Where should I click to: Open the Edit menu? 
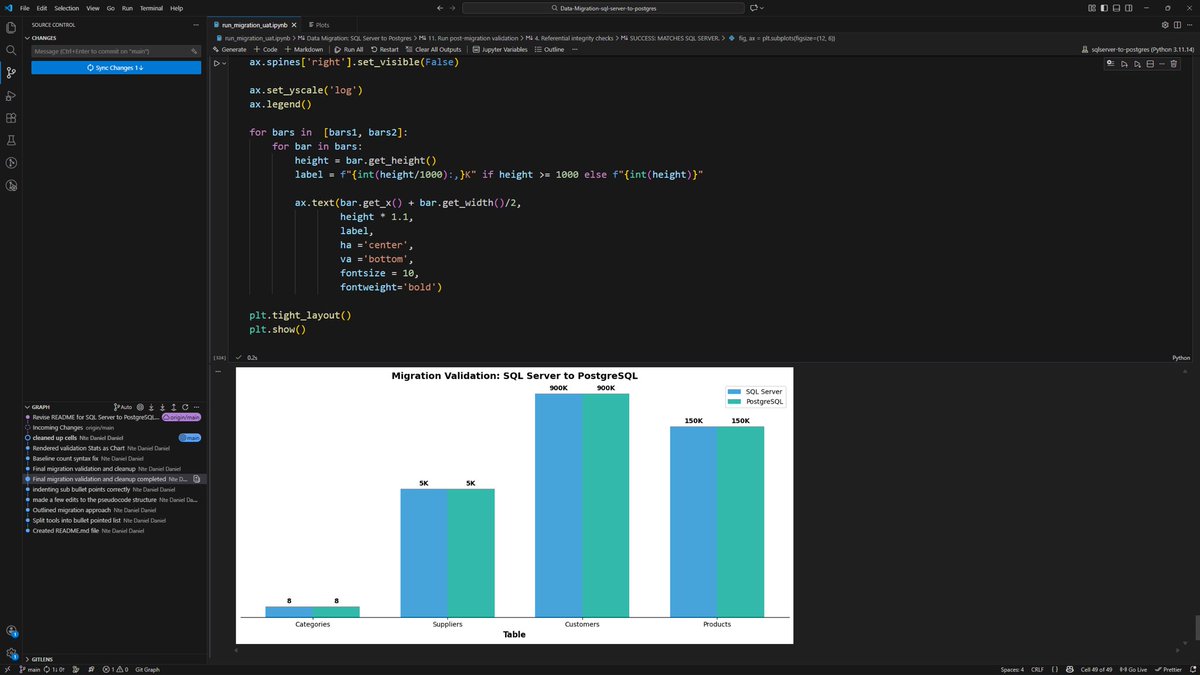point(41,7)
